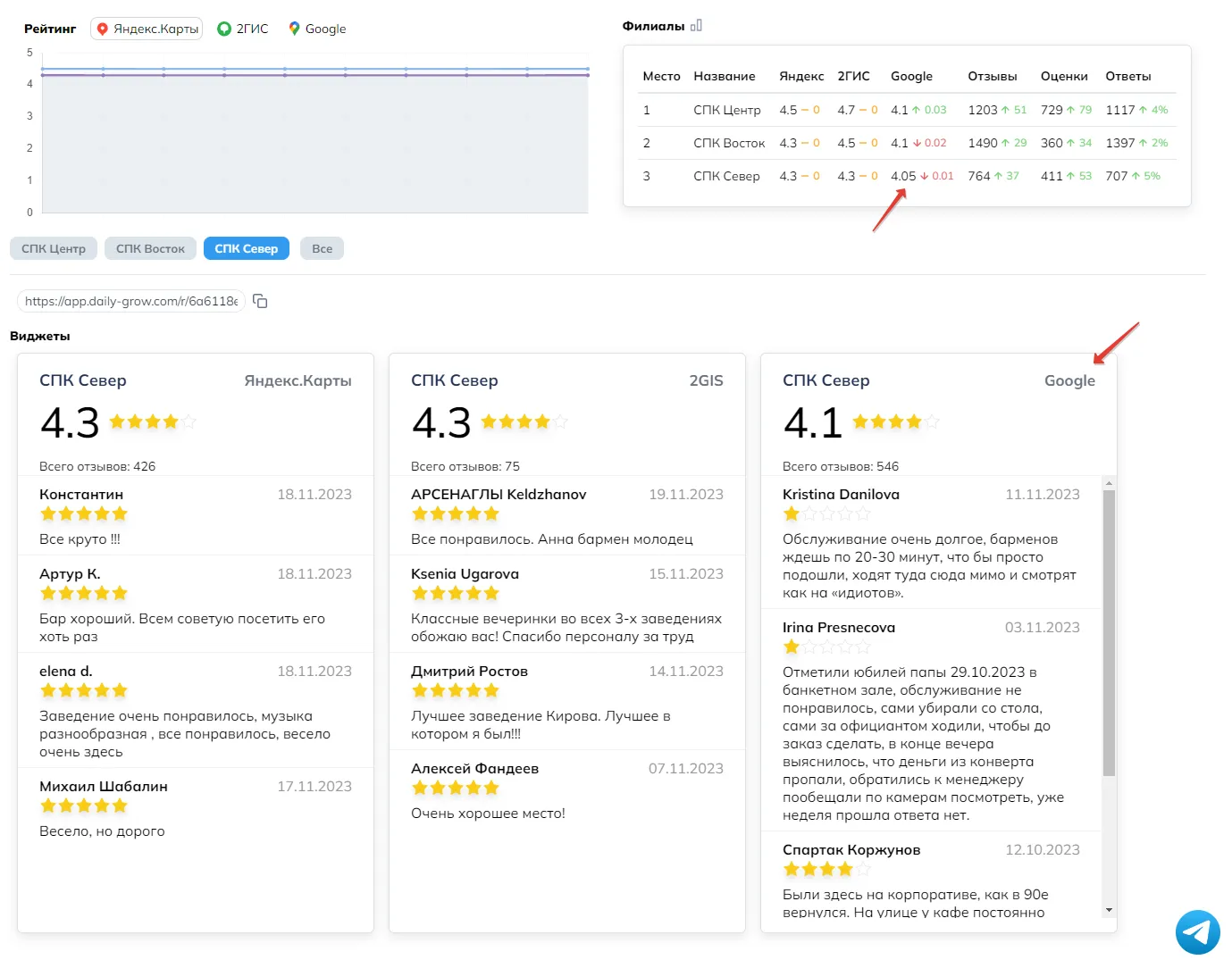Click the stars beside 4.1 Google rating

pos(896,422)
